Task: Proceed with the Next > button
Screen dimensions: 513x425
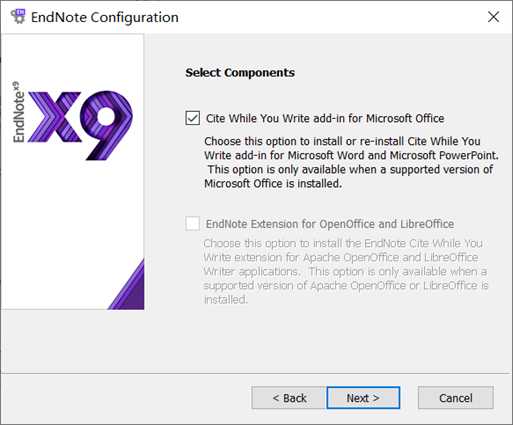Action: click(363, 398)
